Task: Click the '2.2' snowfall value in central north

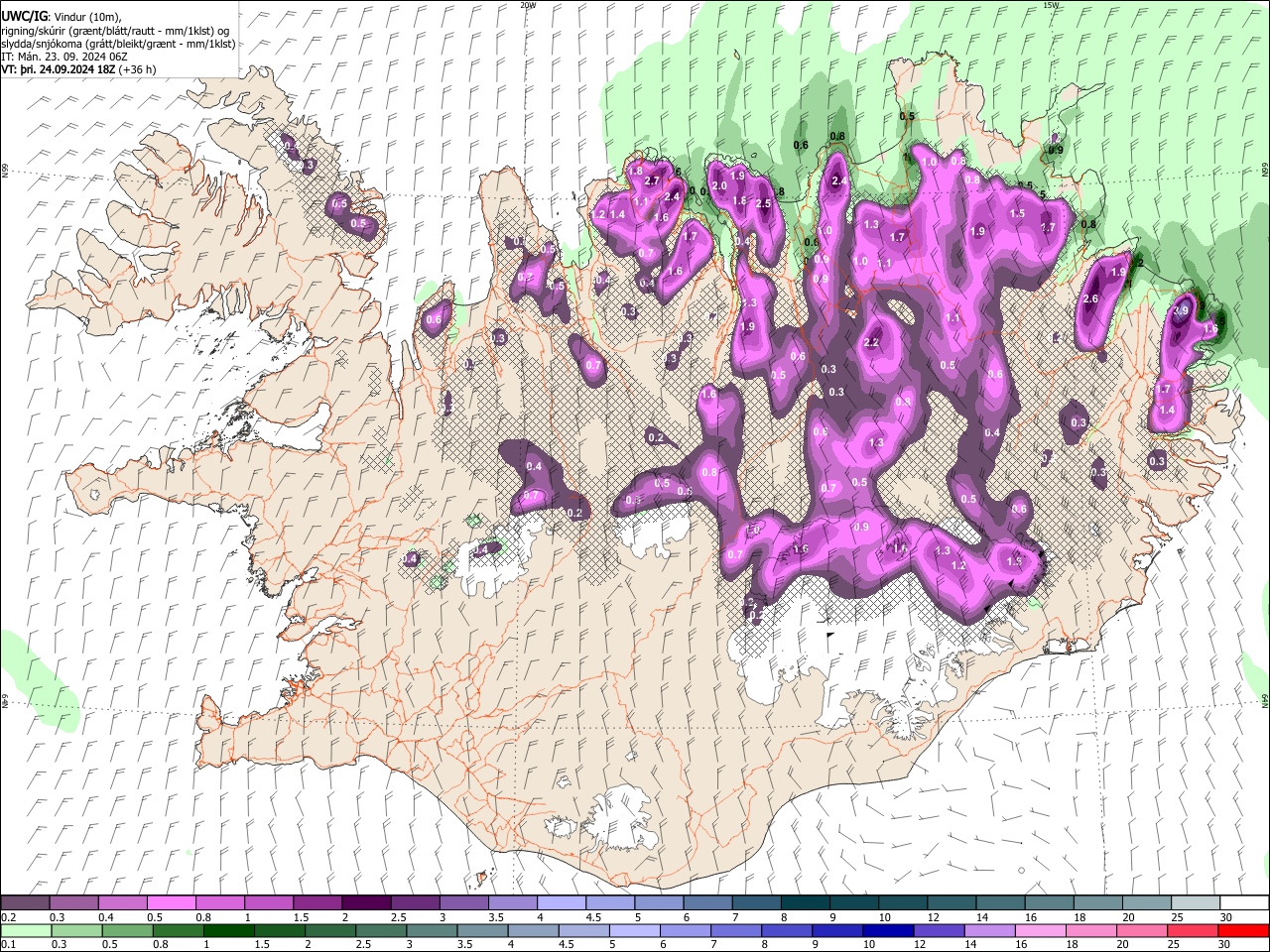Action: (x=872, y=342)
